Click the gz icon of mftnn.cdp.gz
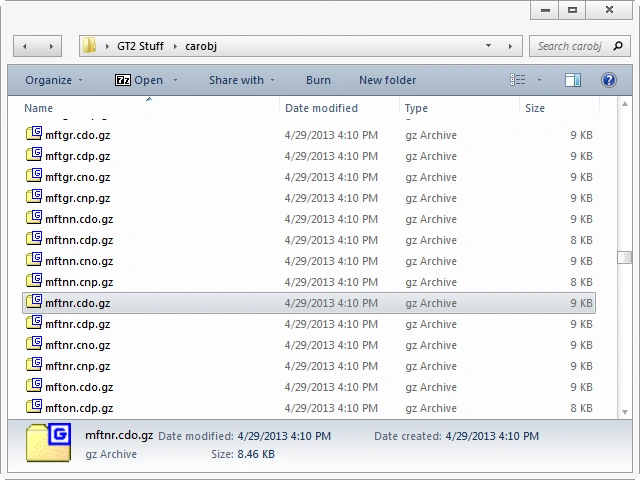Screen dimensions: 640x480 [x=34, y=238]
